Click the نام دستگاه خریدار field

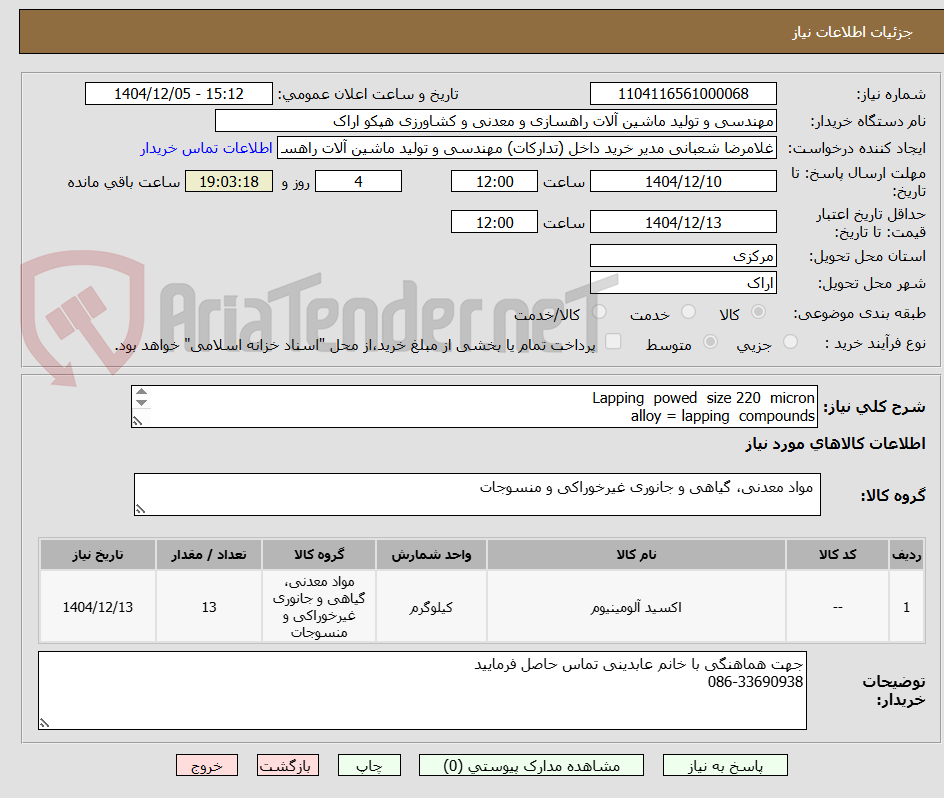click(x=495, y=121)
